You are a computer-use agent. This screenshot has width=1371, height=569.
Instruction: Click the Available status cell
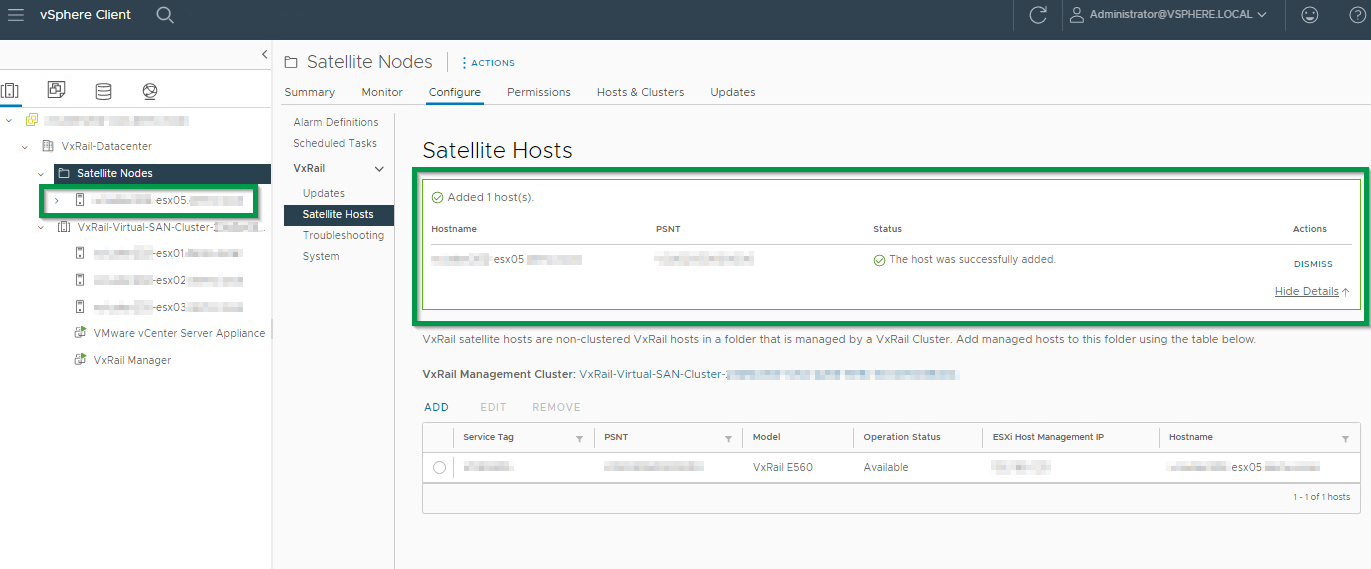886,467
